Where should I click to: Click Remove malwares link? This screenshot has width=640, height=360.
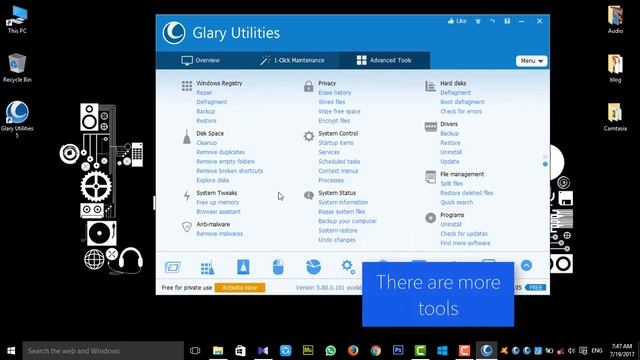220,234
